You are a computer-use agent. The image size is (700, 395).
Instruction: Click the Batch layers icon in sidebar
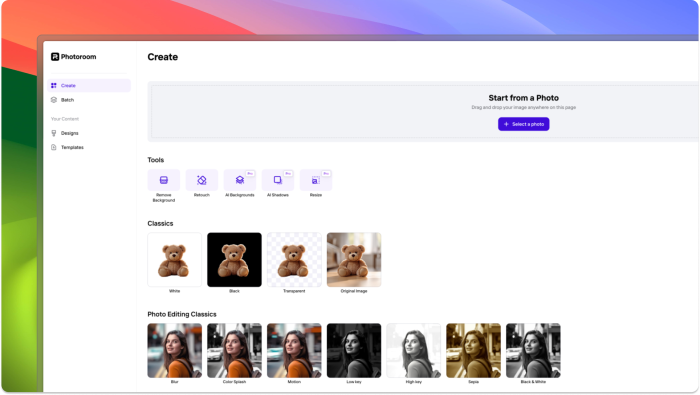[54, 100]
